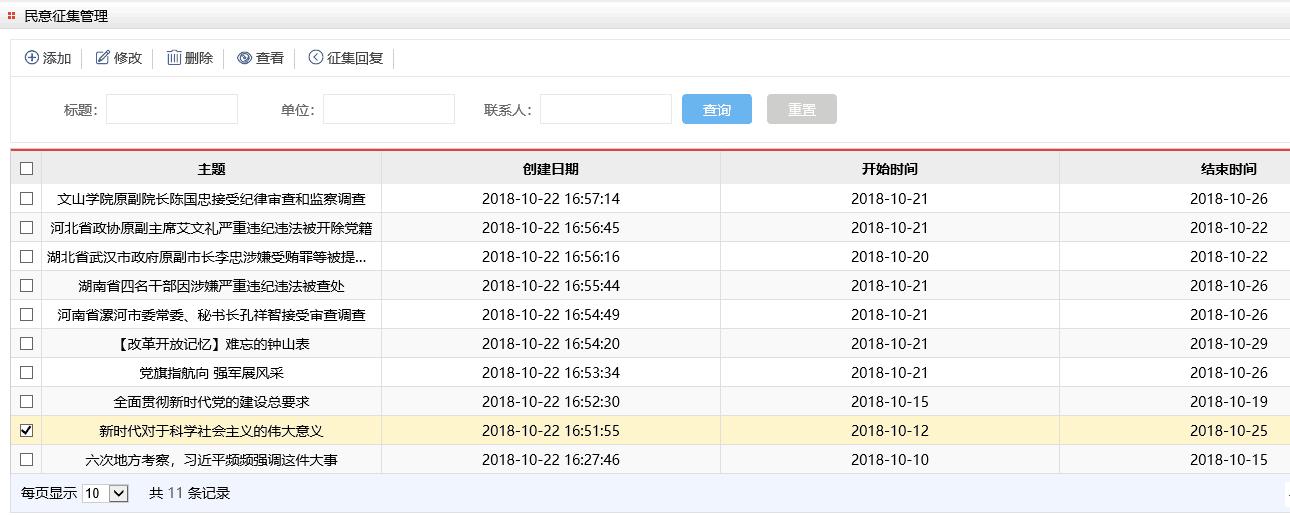Check the 党旗指航向 强军展风采 row checkbox
Viewport: 1290px width, 515px height.
point(26,372)
